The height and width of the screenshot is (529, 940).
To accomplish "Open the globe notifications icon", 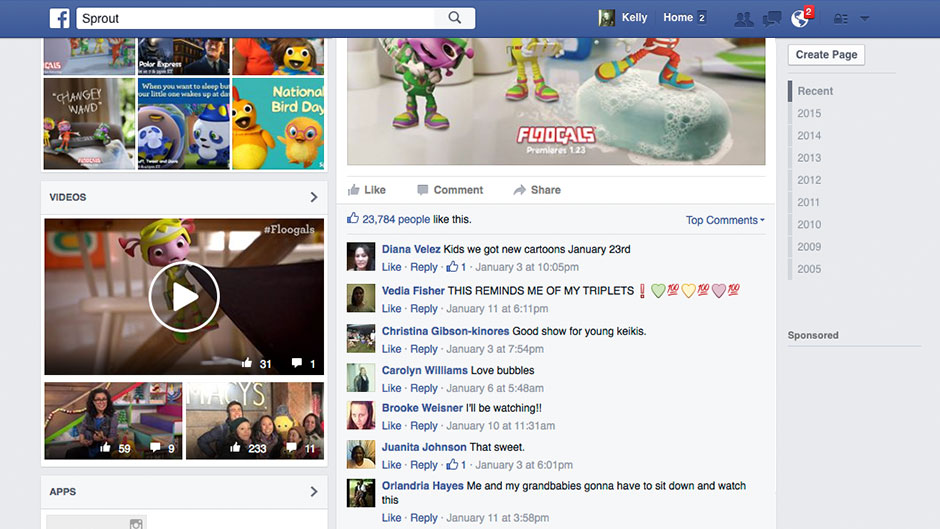I will [799, 18].
